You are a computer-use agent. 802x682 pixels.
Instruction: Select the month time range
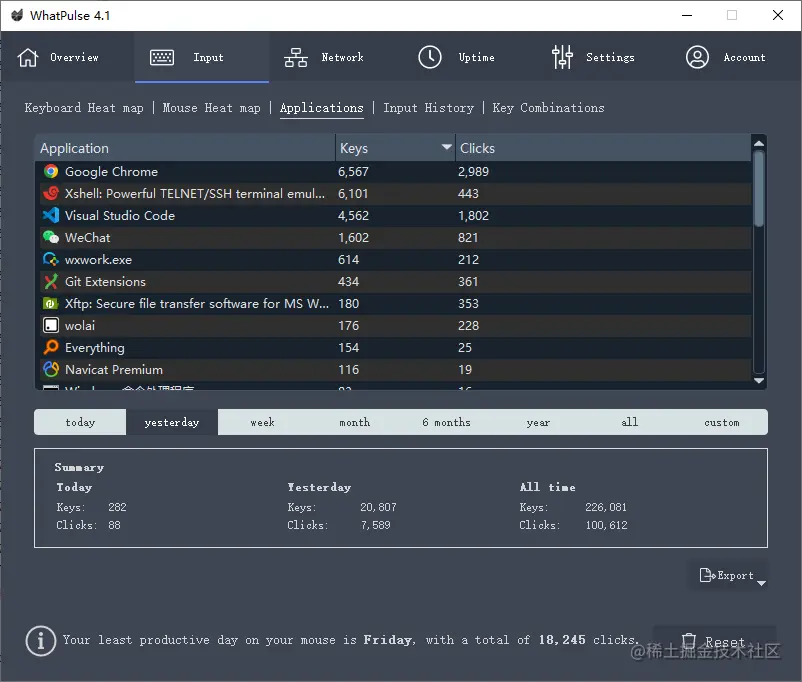coord(354,422)
